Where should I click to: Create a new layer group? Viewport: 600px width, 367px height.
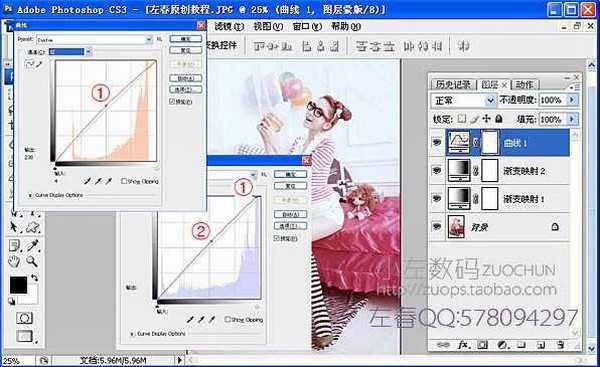pos(521,345)
